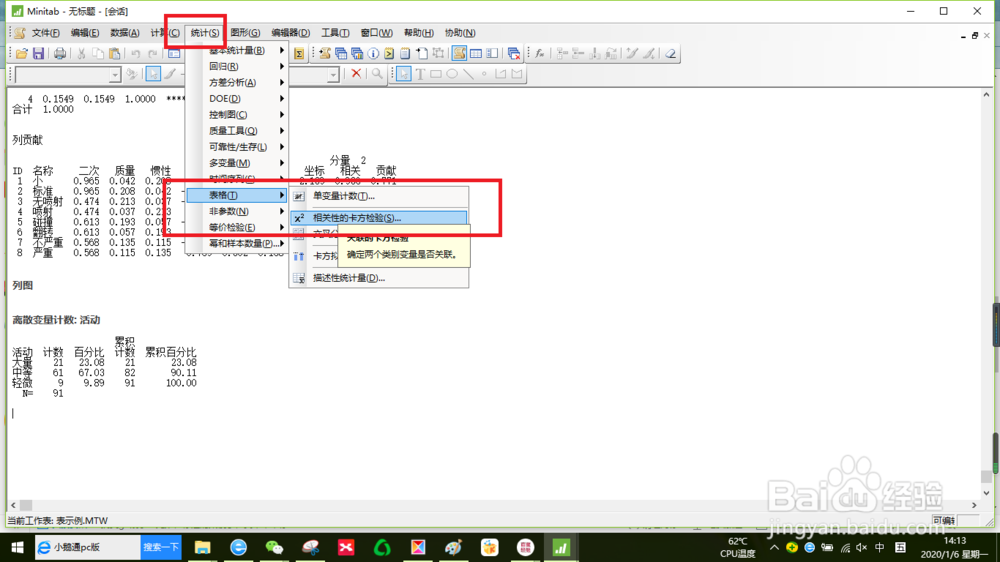Expand the DOE(D) submenu
Screen dimensions: 1000x562
(x=237, y=99)
